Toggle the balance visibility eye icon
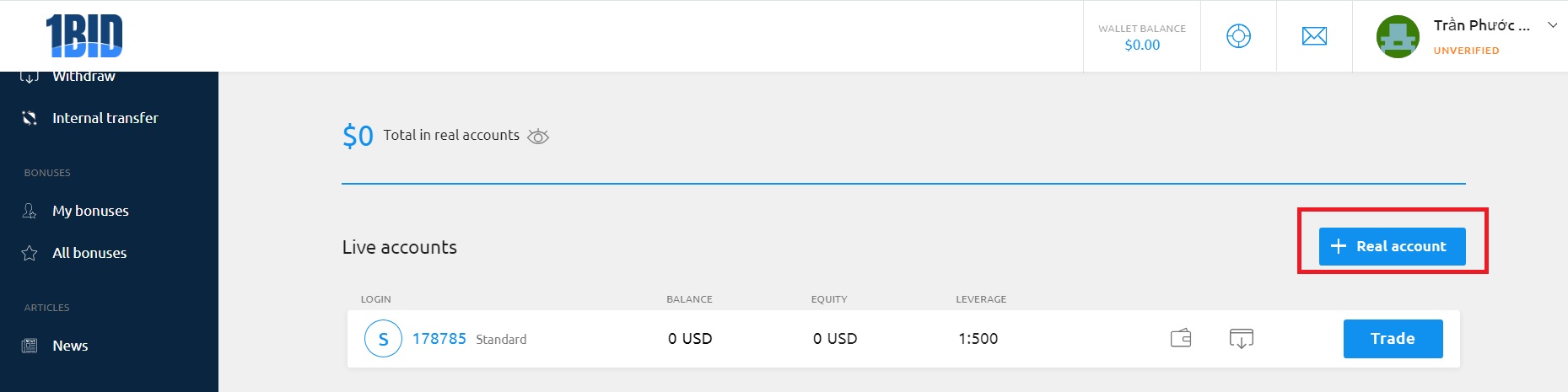The height and width of the screenshot is (392, 1568). pos(538,136)
